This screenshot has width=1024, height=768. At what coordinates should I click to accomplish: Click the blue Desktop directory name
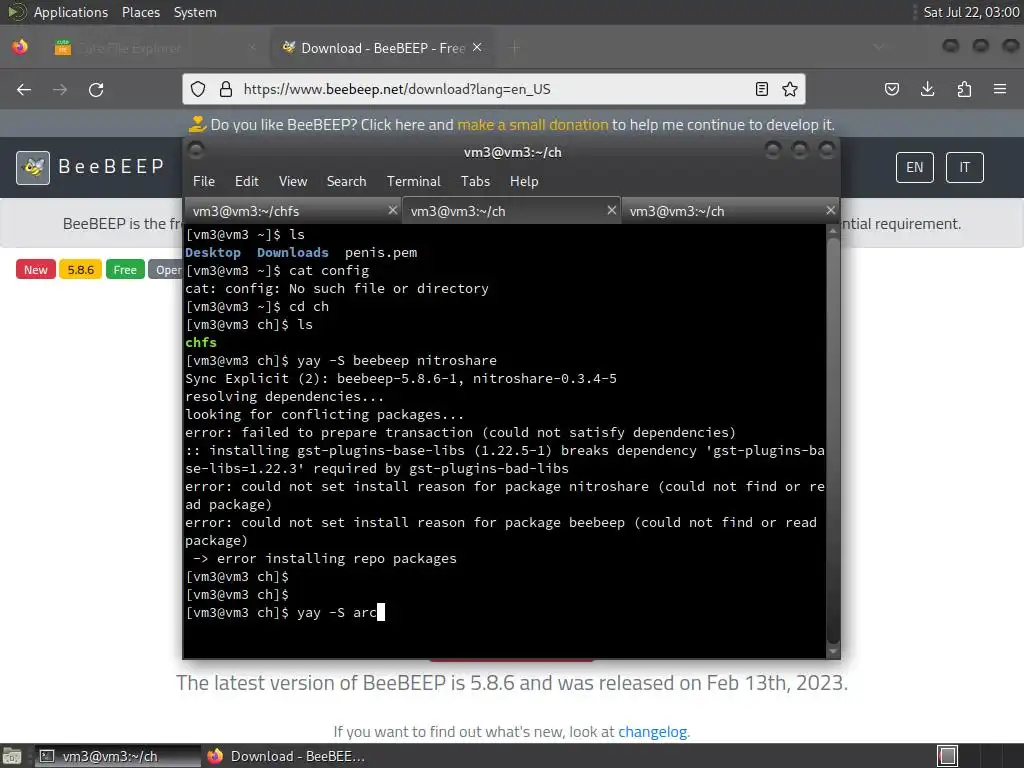(213, 253)
